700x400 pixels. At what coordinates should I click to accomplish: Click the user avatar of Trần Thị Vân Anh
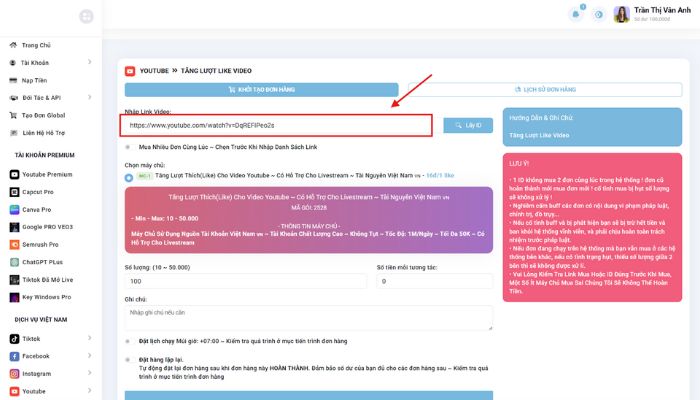click(621, 14)
